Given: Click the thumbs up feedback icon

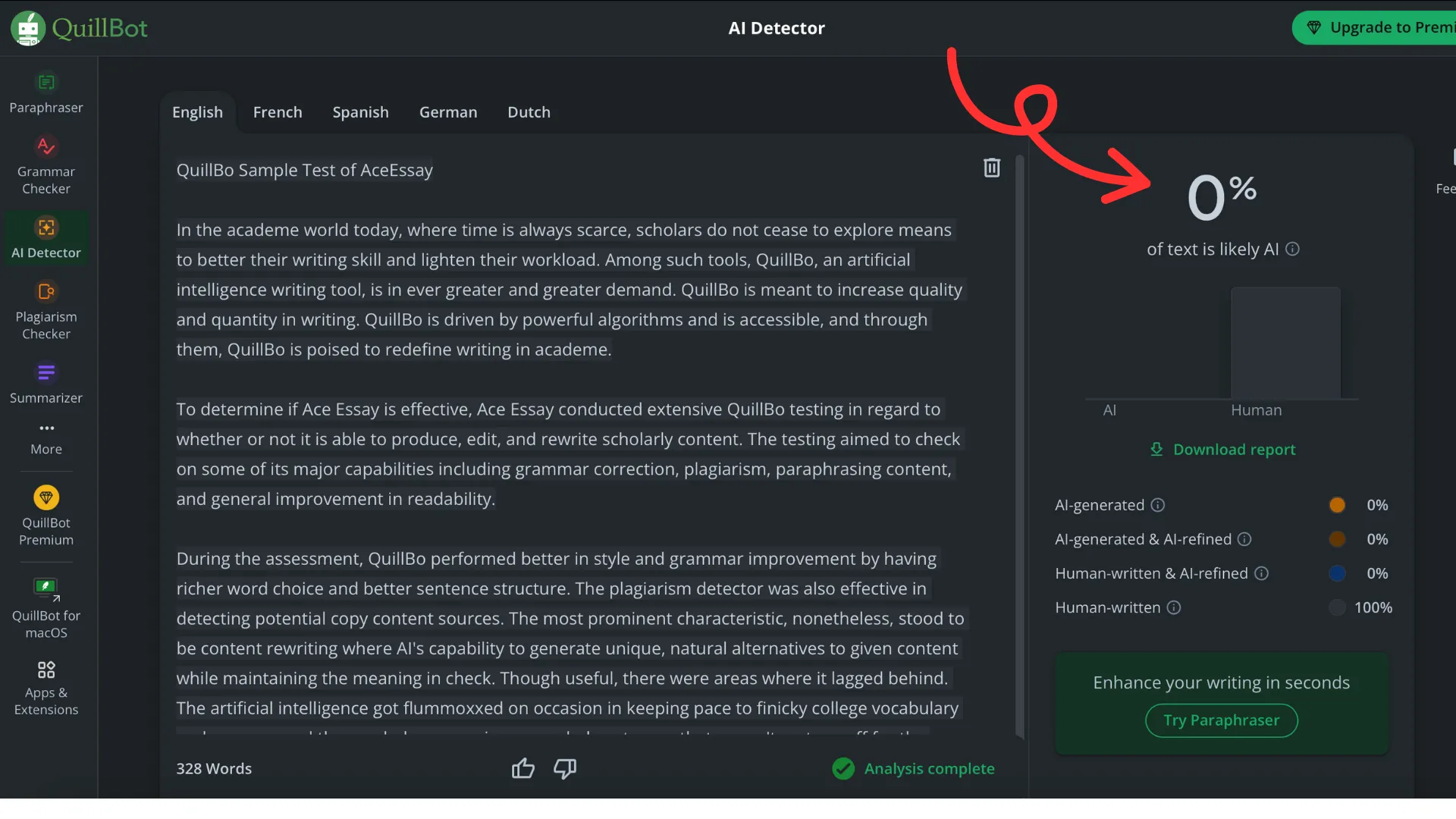Looking at the screenshot, I should 522,769.
